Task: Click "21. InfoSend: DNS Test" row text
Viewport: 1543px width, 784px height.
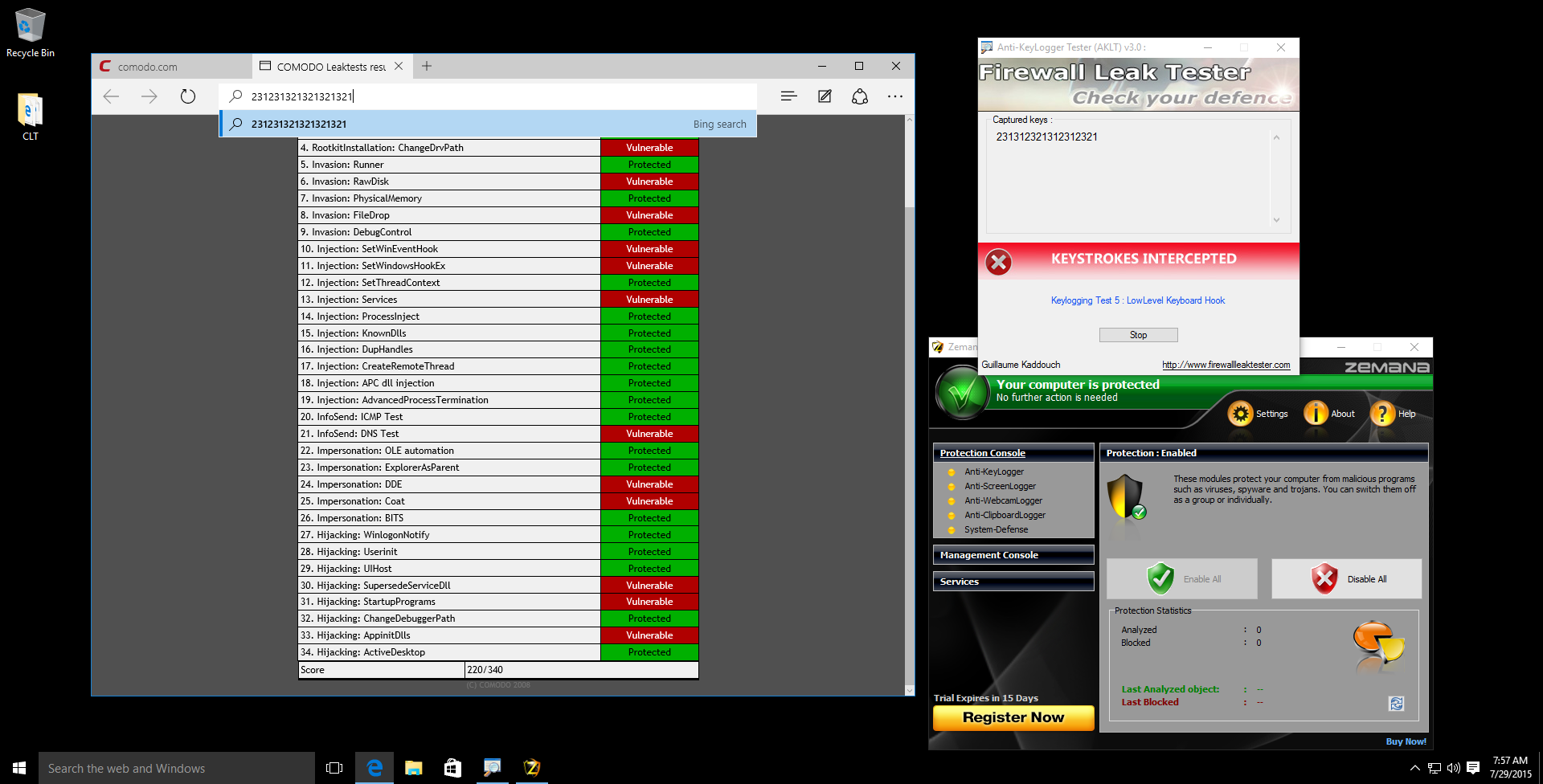Action: coord(350,434)
